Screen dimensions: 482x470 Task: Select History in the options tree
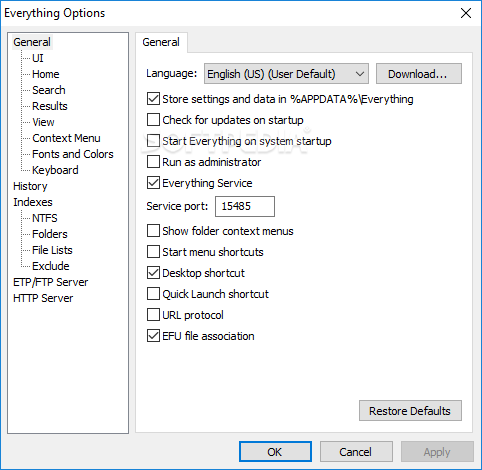(30, 186)
